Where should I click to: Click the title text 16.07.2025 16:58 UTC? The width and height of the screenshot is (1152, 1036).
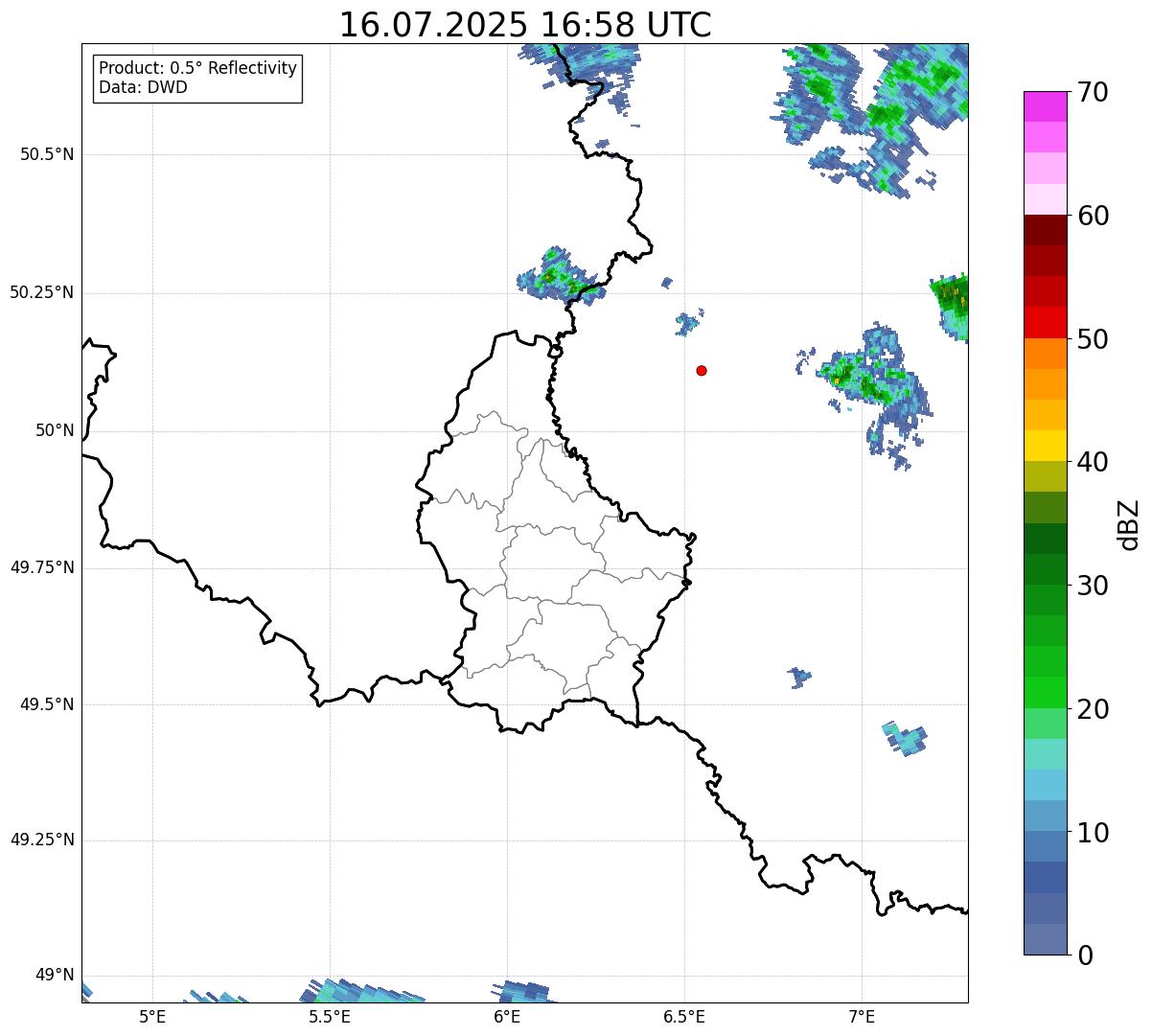(525, 25)
